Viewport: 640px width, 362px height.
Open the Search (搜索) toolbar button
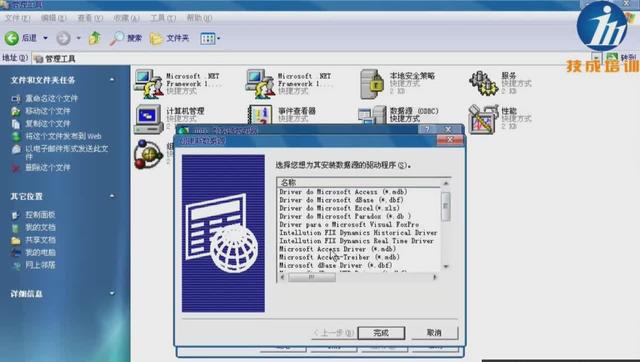tap(126, 38)
